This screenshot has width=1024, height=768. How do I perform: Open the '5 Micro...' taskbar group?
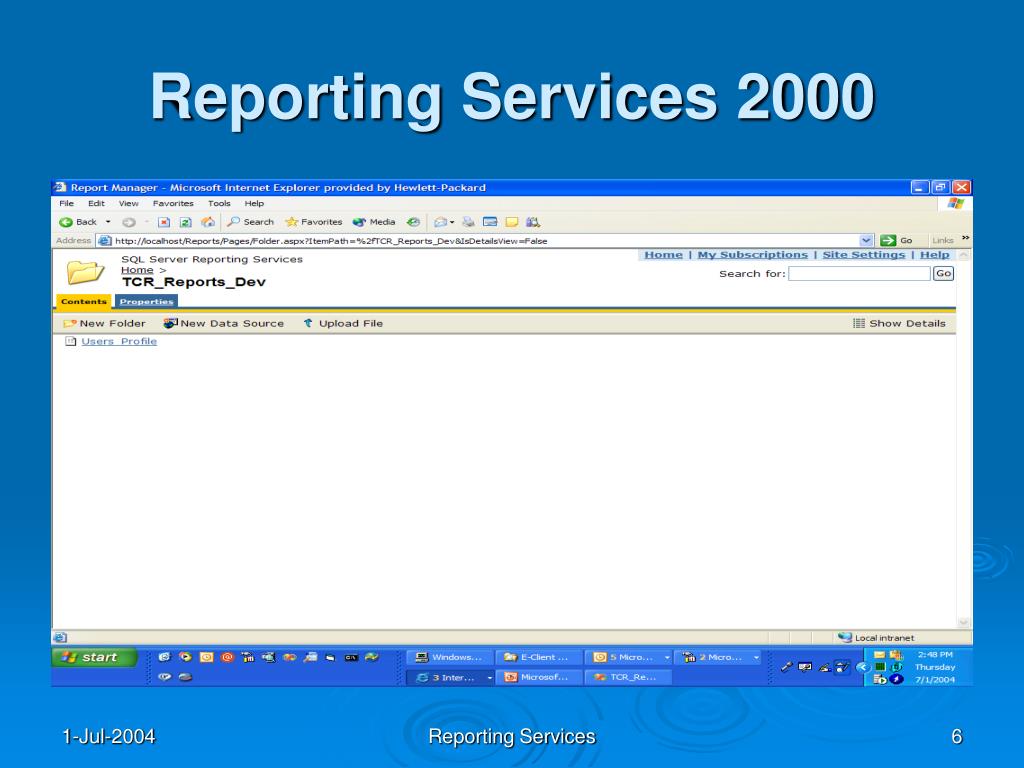(x=628, y=657)
